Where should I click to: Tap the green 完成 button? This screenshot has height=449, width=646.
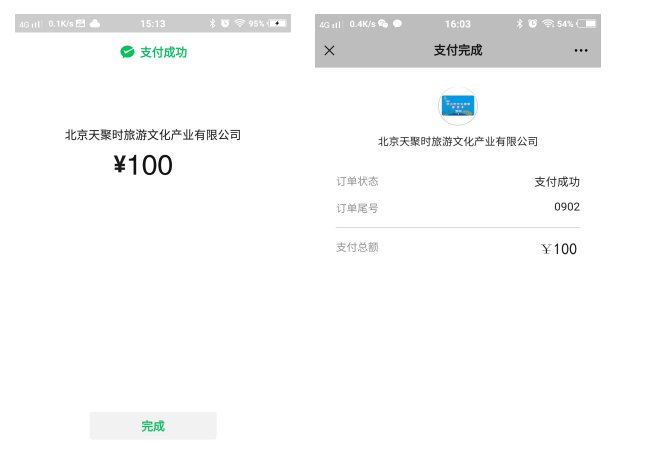point(153,426)
